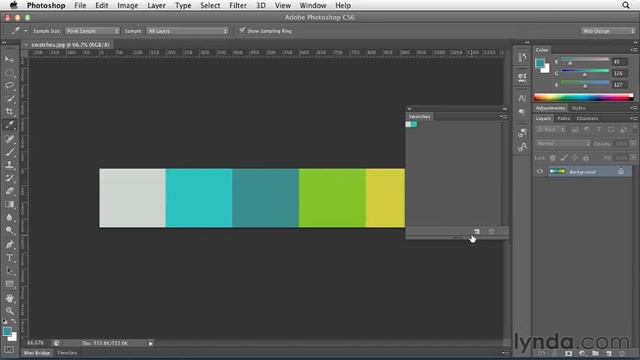Switch to the Channels tab
Viewport: 640px width, 360px height.
pos(587,118)
